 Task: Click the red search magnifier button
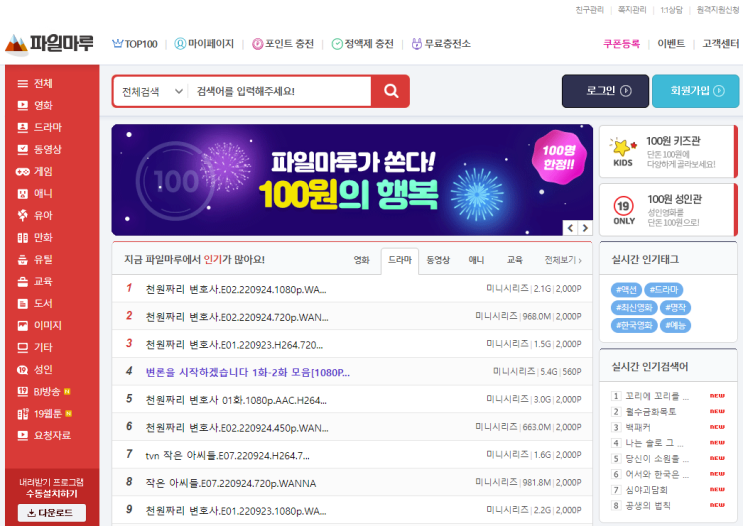pos(390,91)
